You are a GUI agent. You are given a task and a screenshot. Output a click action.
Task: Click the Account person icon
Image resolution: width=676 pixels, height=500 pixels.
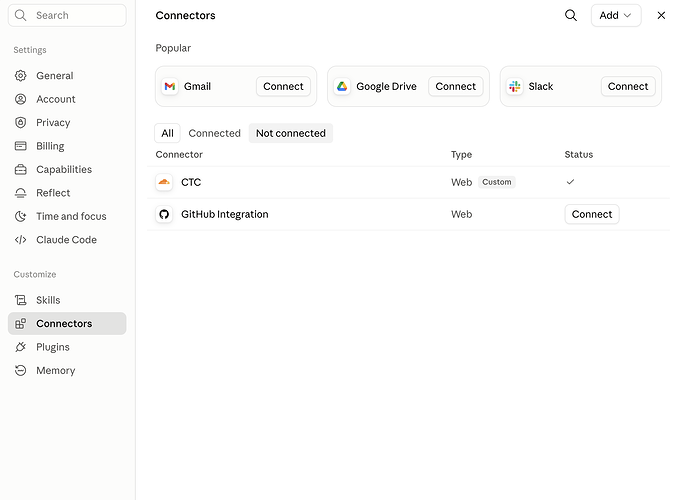[20, 99]
